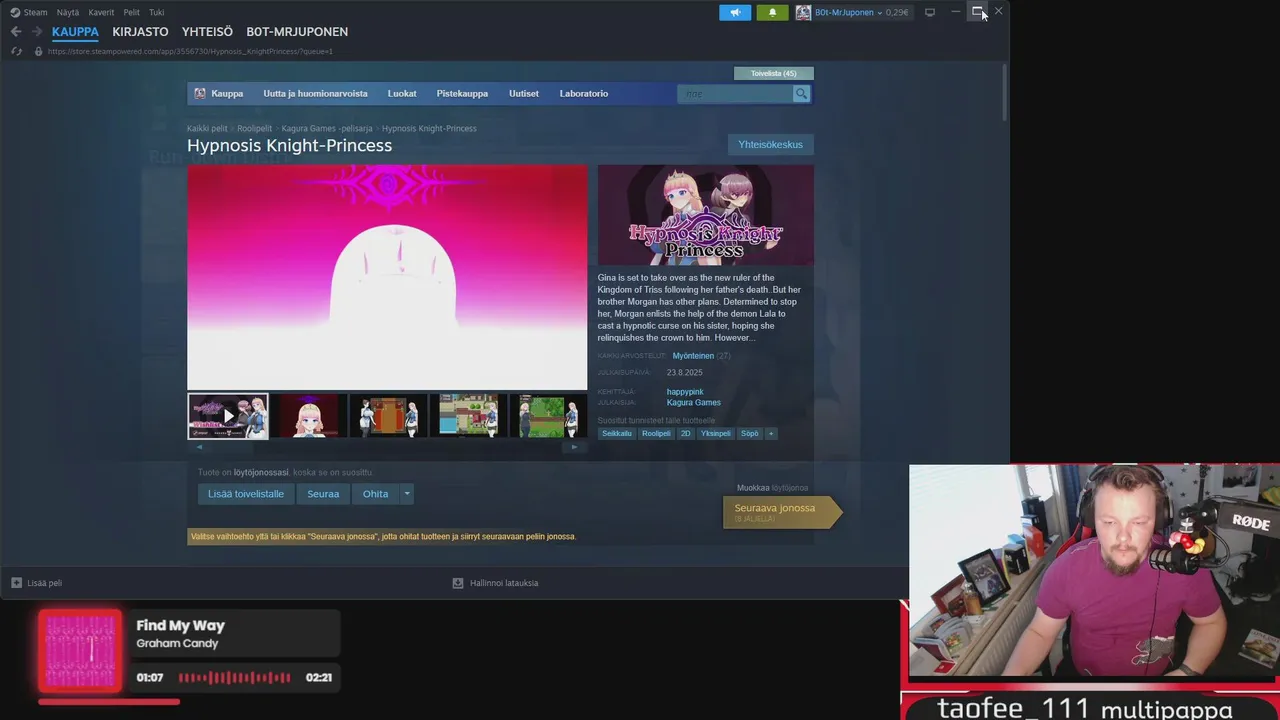Click the magnifying glass search icon
The width and height of the screenshot is (1280, 720).
(x=801, y=94)
